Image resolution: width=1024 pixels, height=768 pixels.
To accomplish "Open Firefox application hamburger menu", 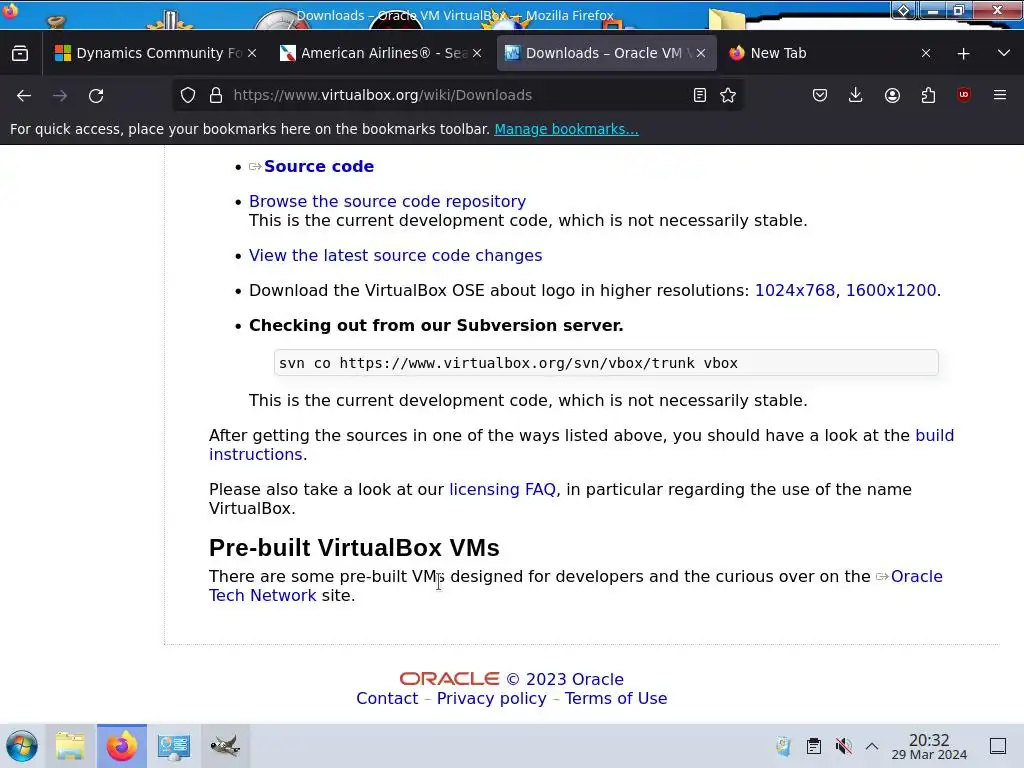I will [1000, 95].
